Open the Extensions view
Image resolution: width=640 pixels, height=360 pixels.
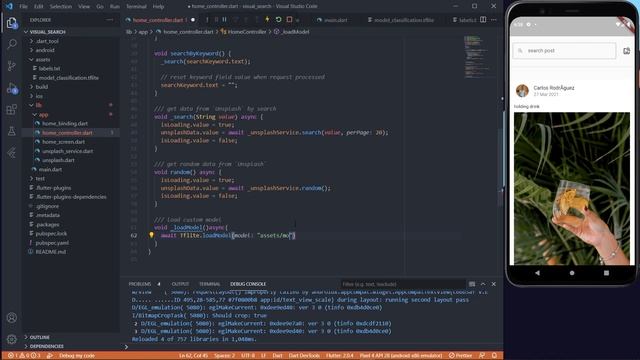(x=11, y=109)
